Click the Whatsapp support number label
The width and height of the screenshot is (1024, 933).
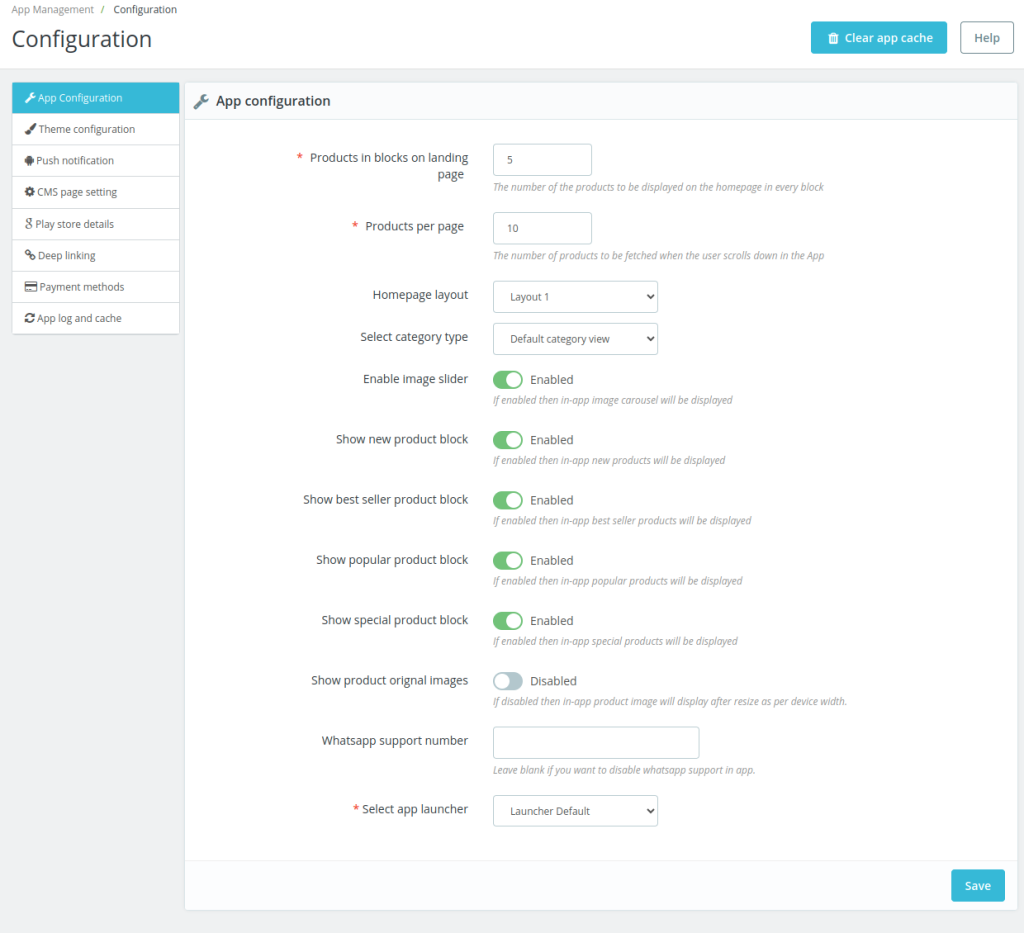tap(394, 740)
